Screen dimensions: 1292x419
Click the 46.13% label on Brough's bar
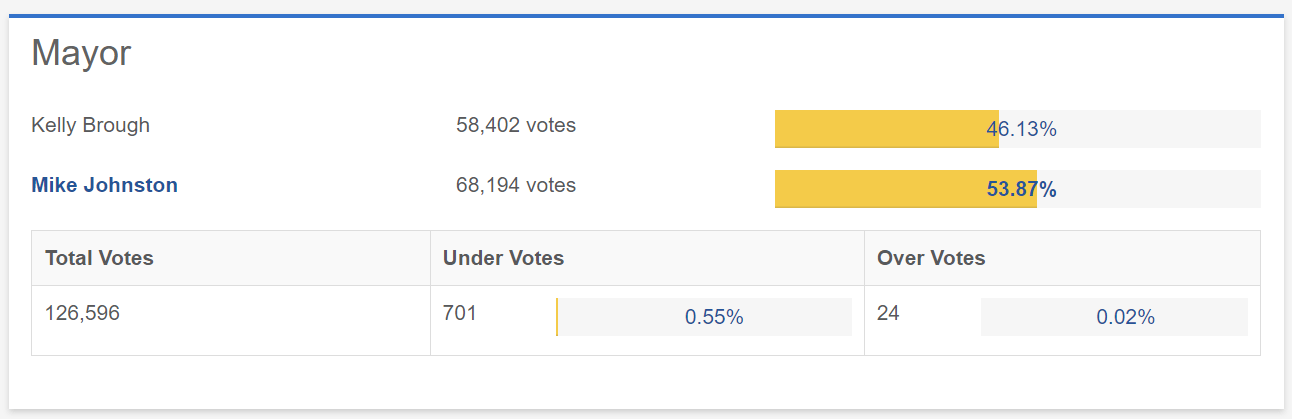(x=1021, y=129)
